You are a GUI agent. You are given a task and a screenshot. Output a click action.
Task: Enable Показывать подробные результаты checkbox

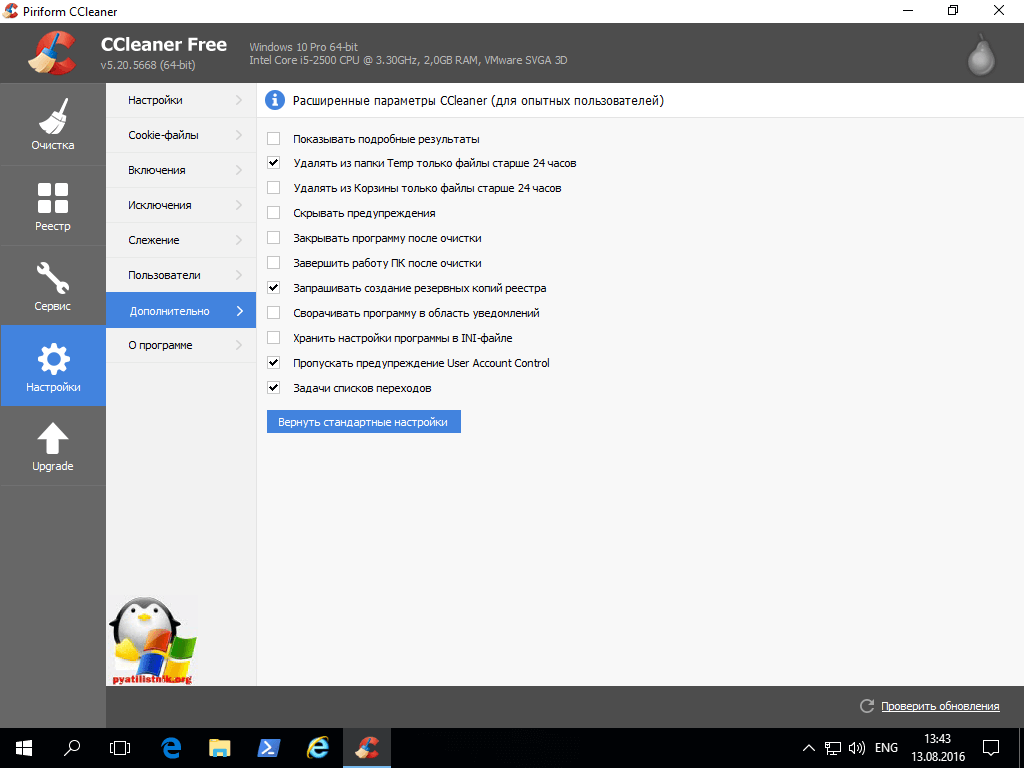click(x=274, y=139)
